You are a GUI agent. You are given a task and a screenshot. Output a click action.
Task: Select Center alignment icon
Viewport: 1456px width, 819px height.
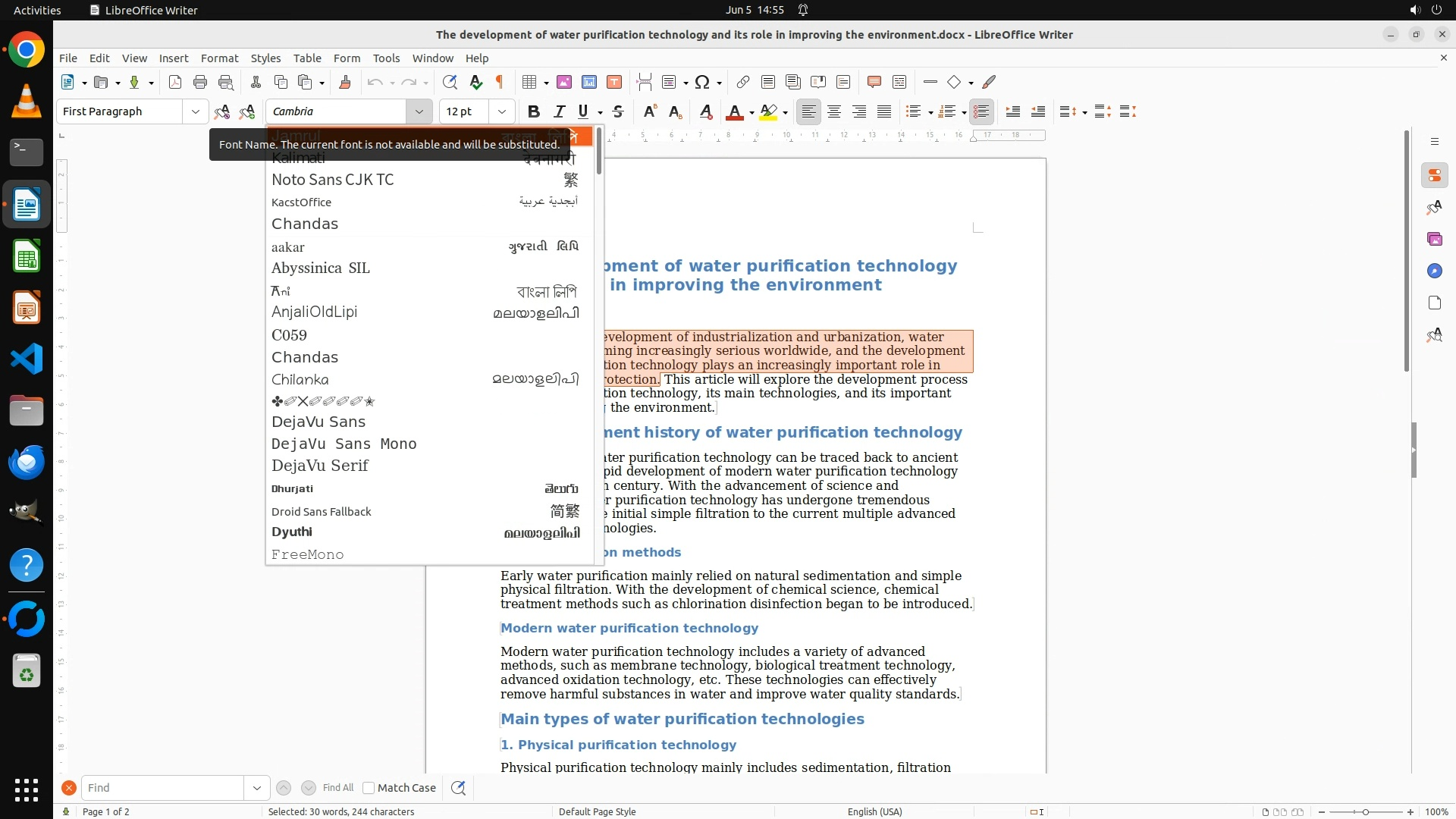[834, 111]
